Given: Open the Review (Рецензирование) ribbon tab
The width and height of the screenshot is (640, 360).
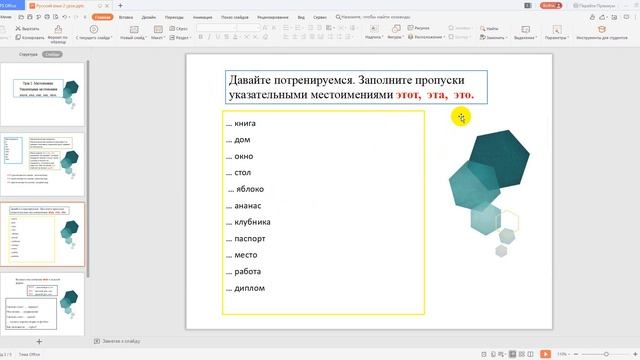Looking at the screenshot, I should click(x=273, y=17).
